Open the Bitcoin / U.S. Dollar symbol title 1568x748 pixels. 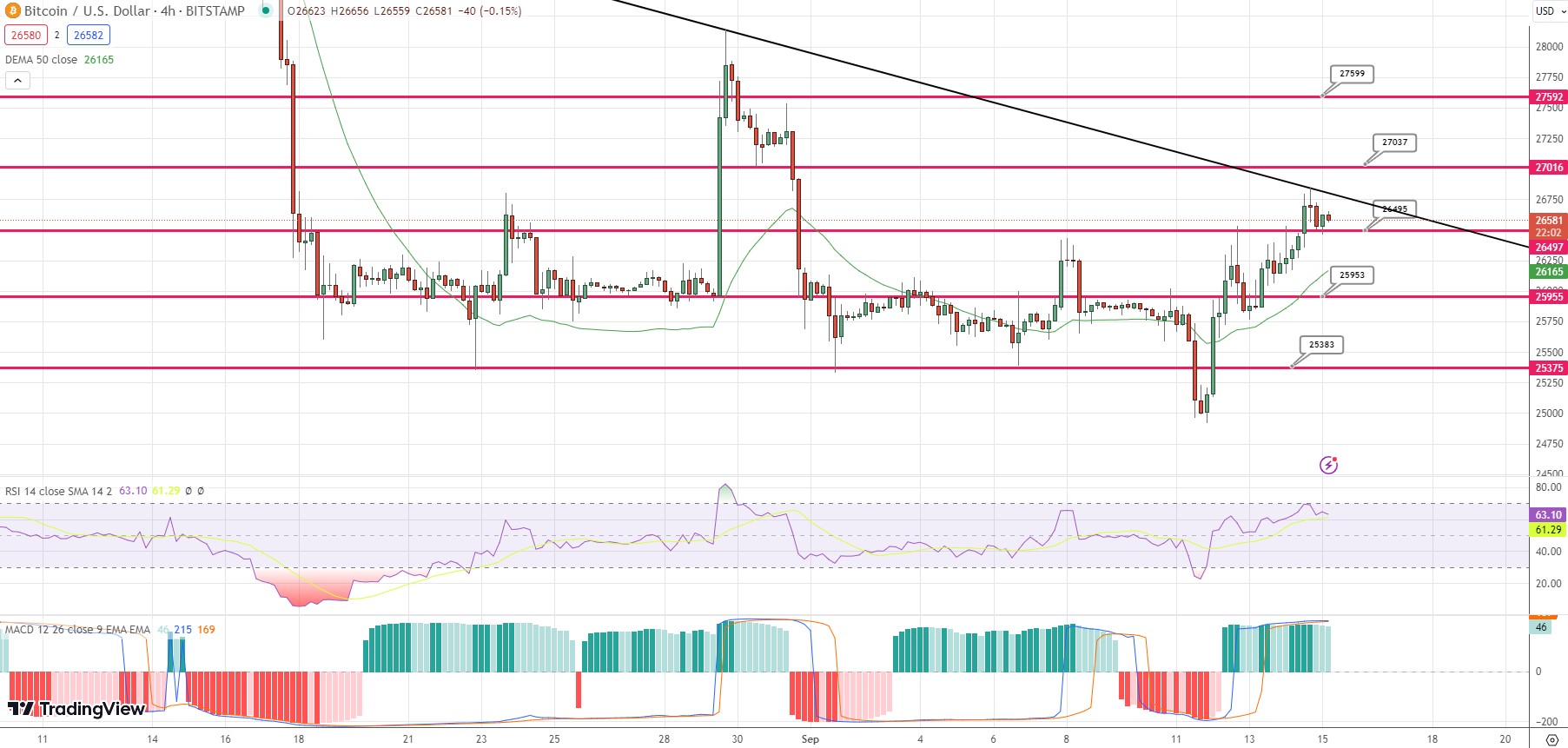(134, 11)
